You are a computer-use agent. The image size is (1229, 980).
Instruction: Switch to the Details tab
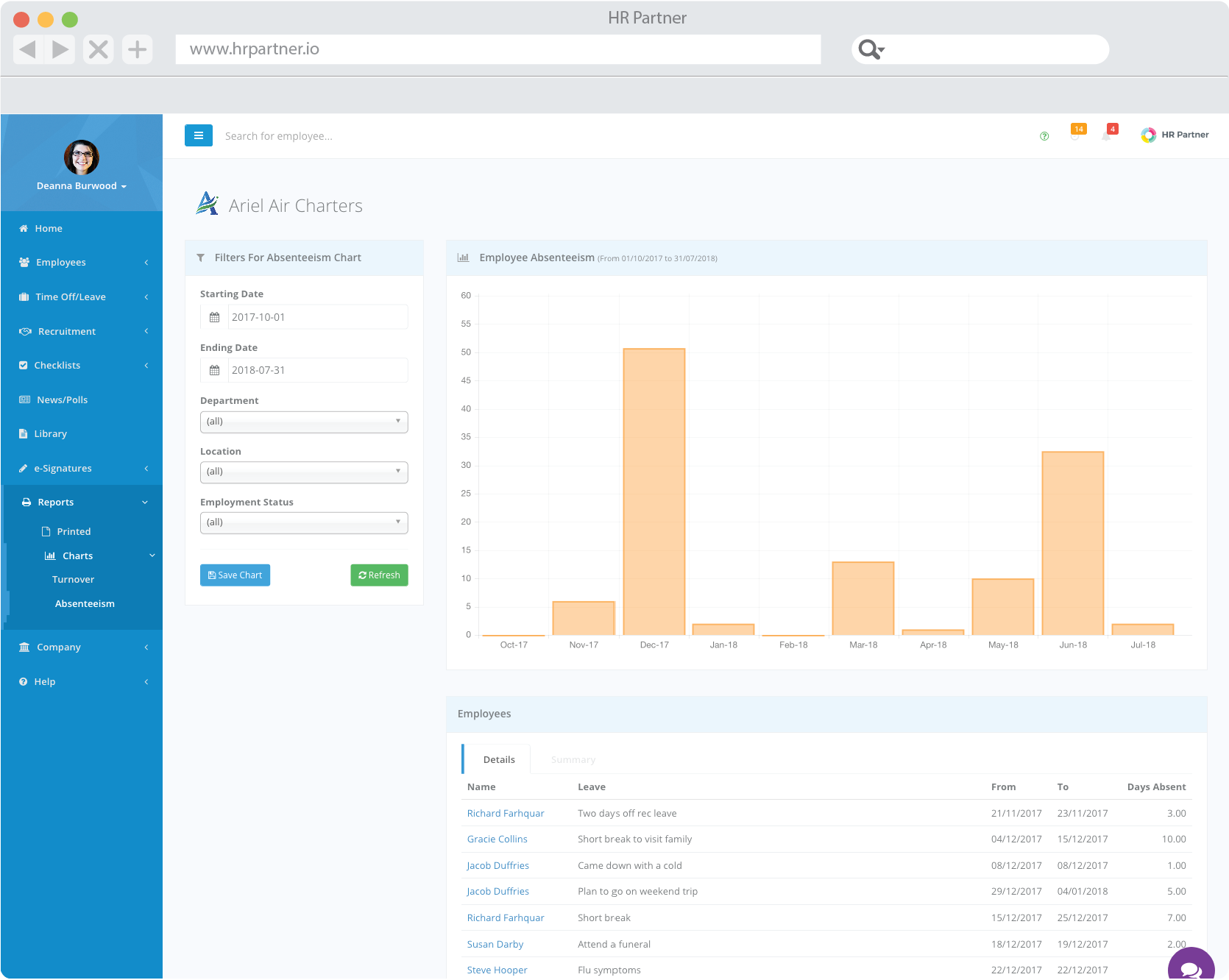pyautogui.click(x=498, y=759)
